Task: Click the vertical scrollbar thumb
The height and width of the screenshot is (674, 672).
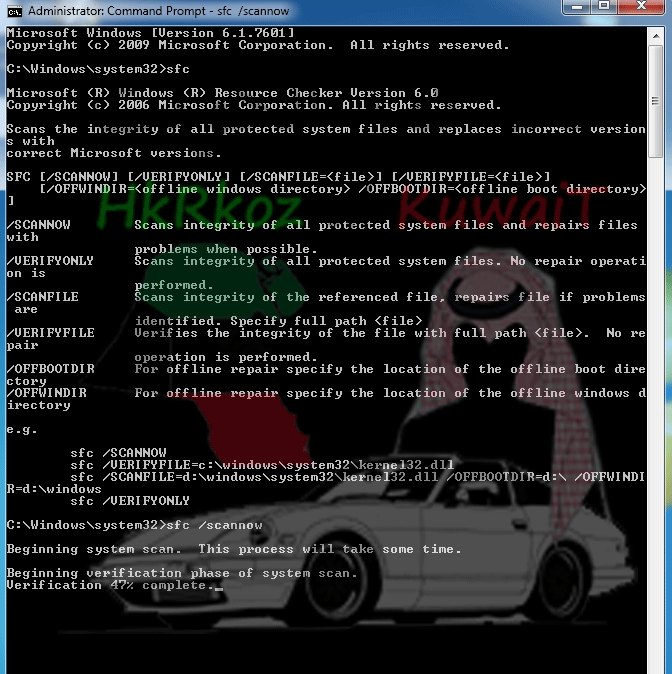Action: [656, 101]
